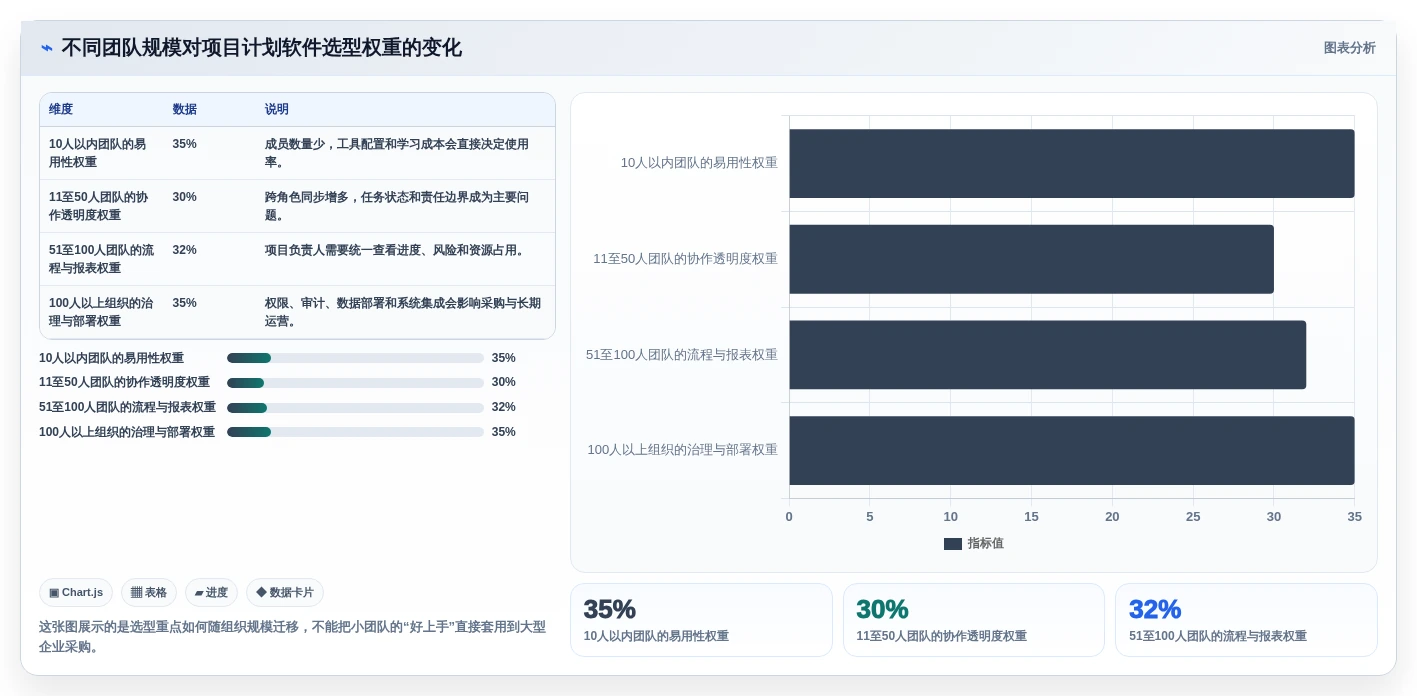The height and width of the screenshot is (696, 1417).
Task: Click the Chart.js tag chip
Action: (76, 592)
